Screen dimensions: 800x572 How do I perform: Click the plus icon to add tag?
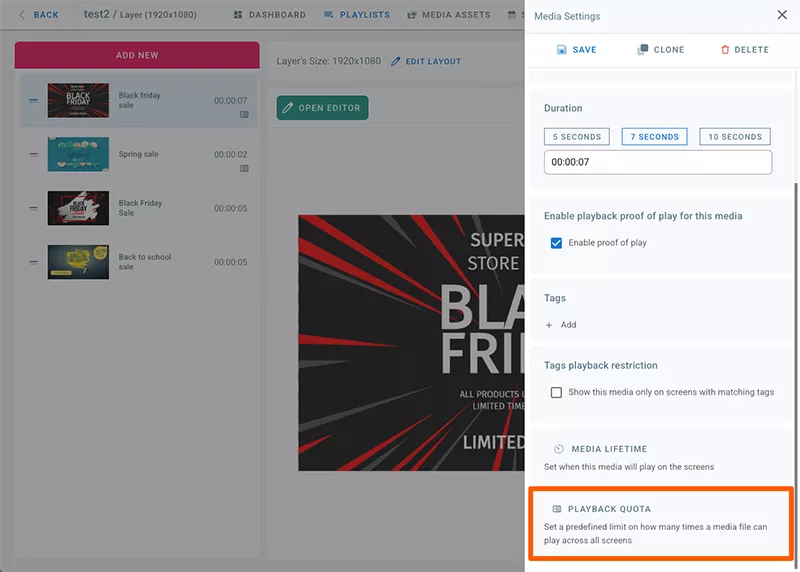click(549, 325)
